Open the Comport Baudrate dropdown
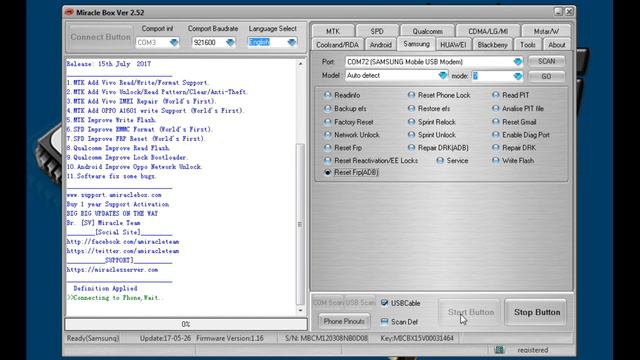640x360 pixels. tap(230, 42)
